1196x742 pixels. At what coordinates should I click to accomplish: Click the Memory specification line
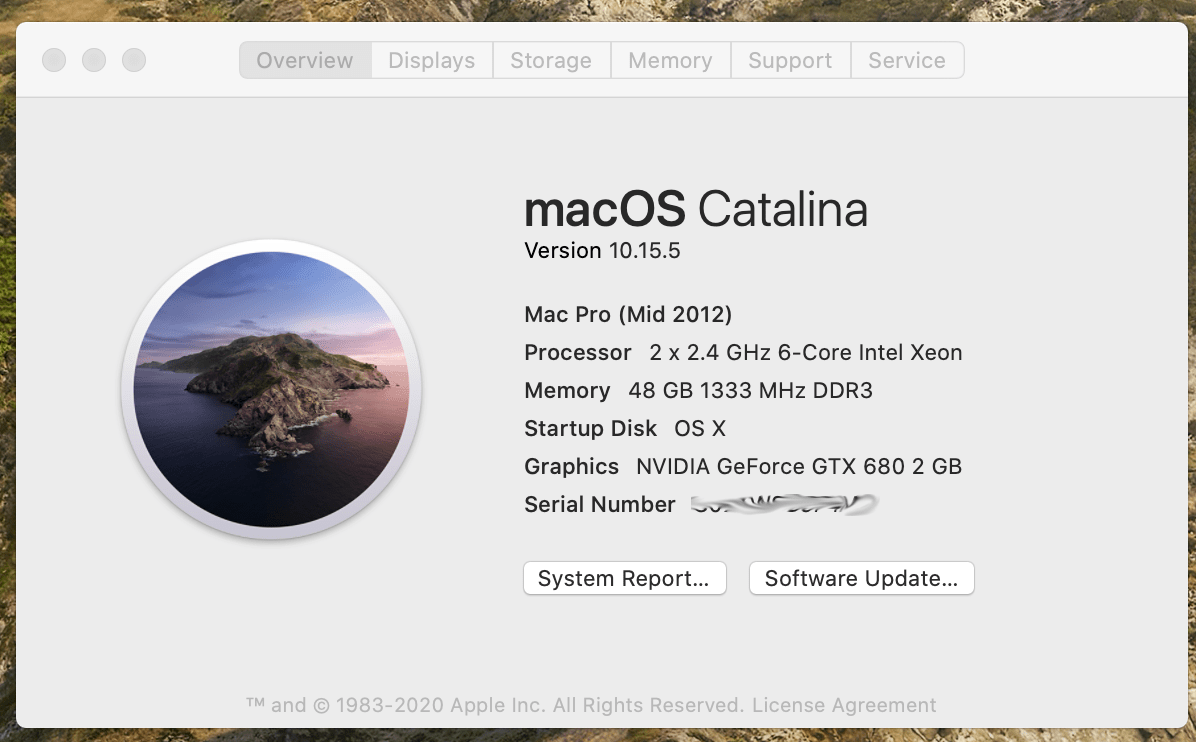698,390
